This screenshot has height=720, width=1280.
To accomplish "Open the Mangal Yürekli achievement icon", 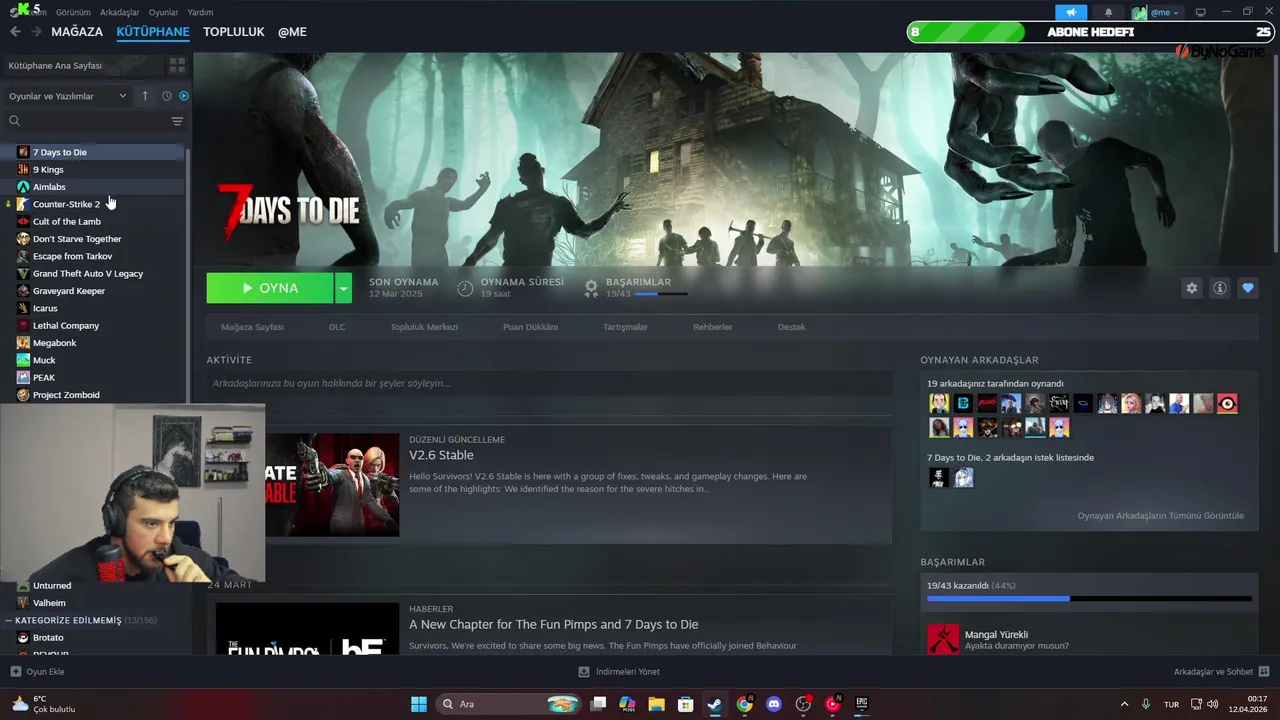I will tap(943, 639).
